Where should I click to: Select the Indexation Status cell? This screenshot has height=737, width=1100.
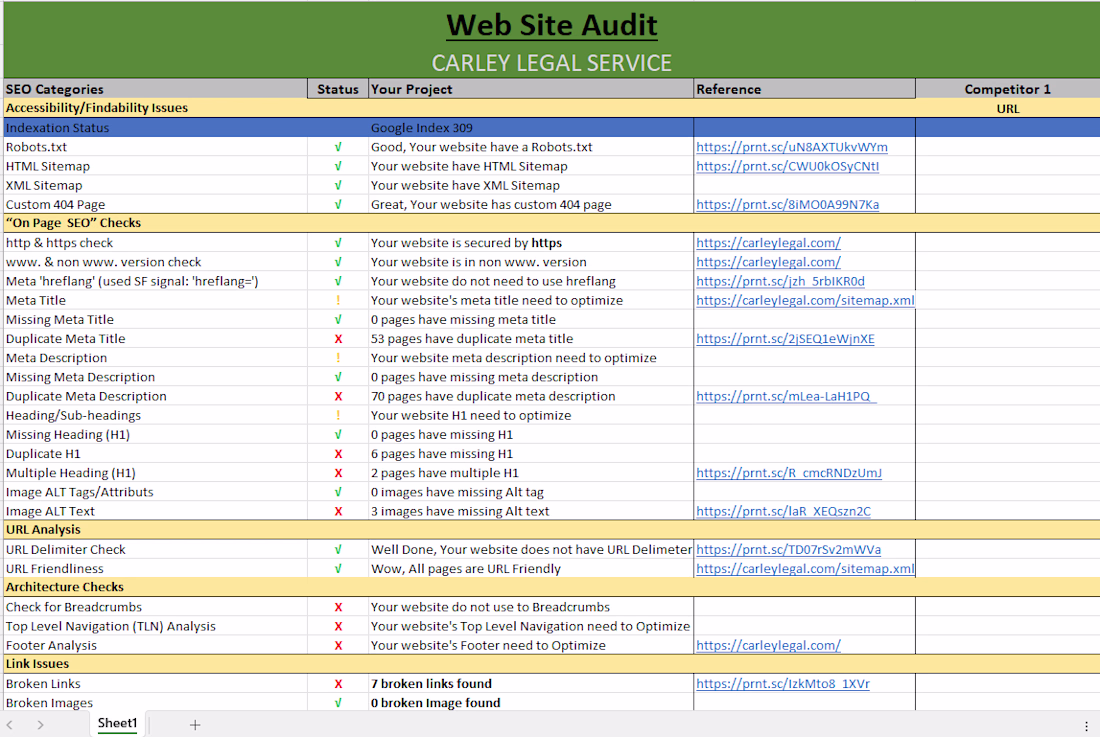155,128
